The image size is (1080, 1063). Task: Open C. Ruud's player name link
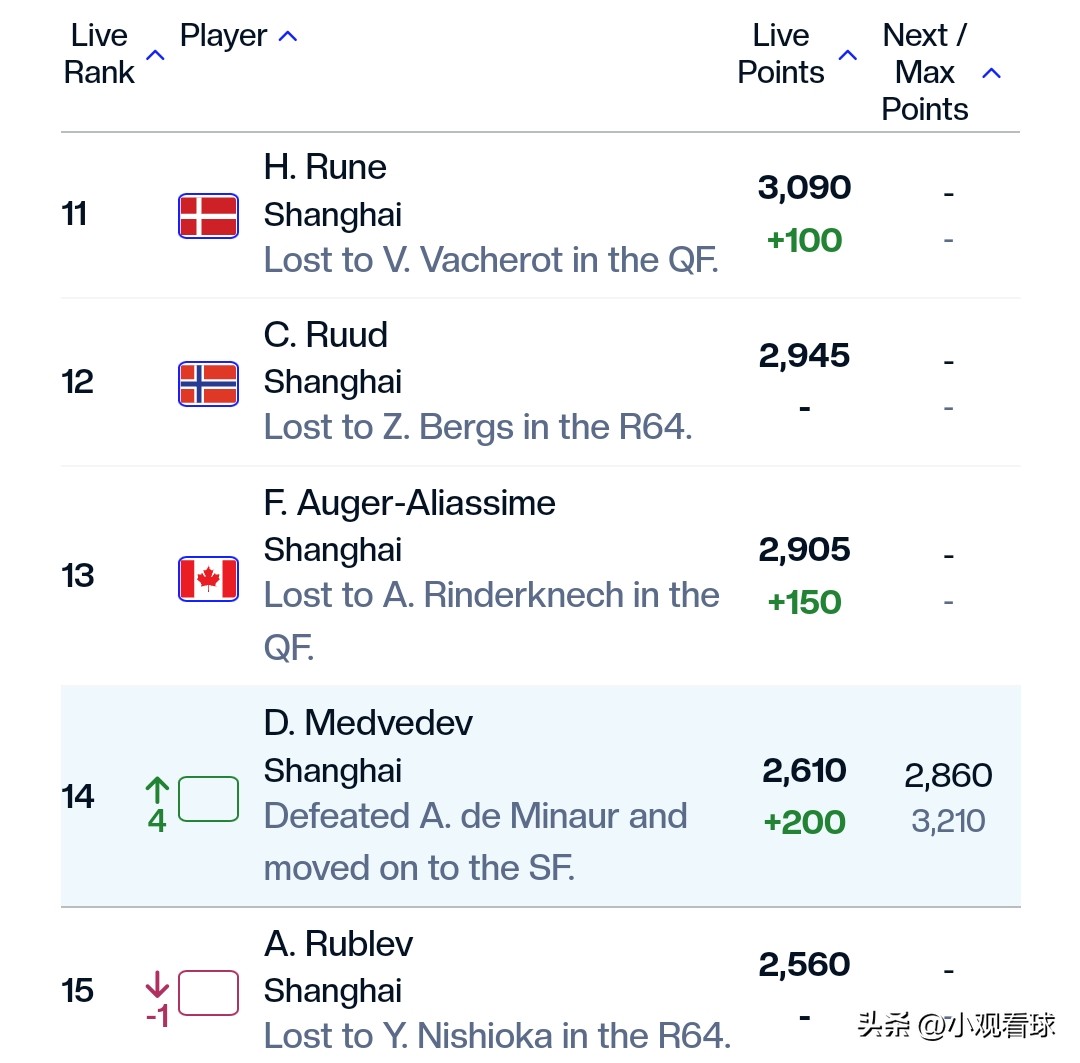click(x=326, y=335)
